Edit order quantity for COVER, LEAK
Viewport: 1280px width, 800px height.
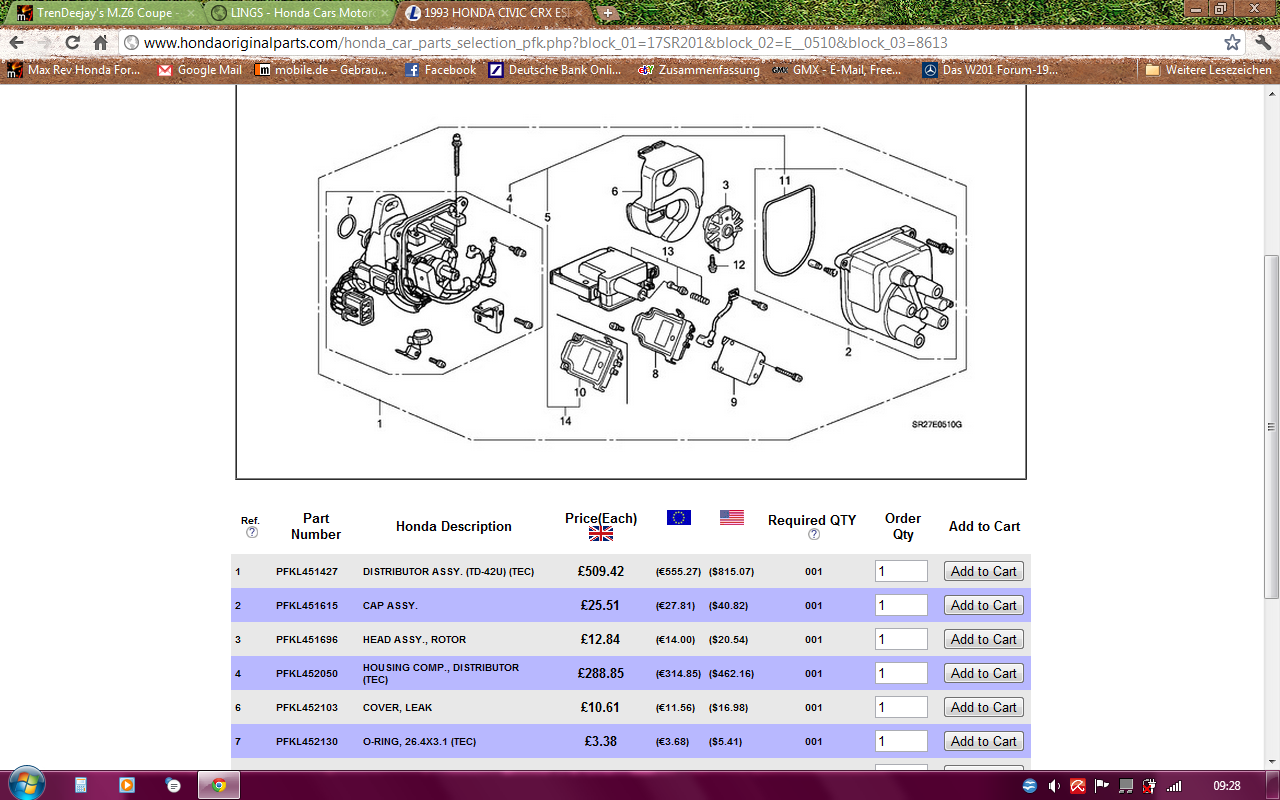click(x=901, y=707)
